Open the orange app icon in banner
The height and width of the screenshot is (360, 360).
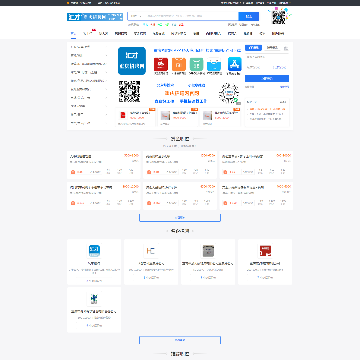179,64
